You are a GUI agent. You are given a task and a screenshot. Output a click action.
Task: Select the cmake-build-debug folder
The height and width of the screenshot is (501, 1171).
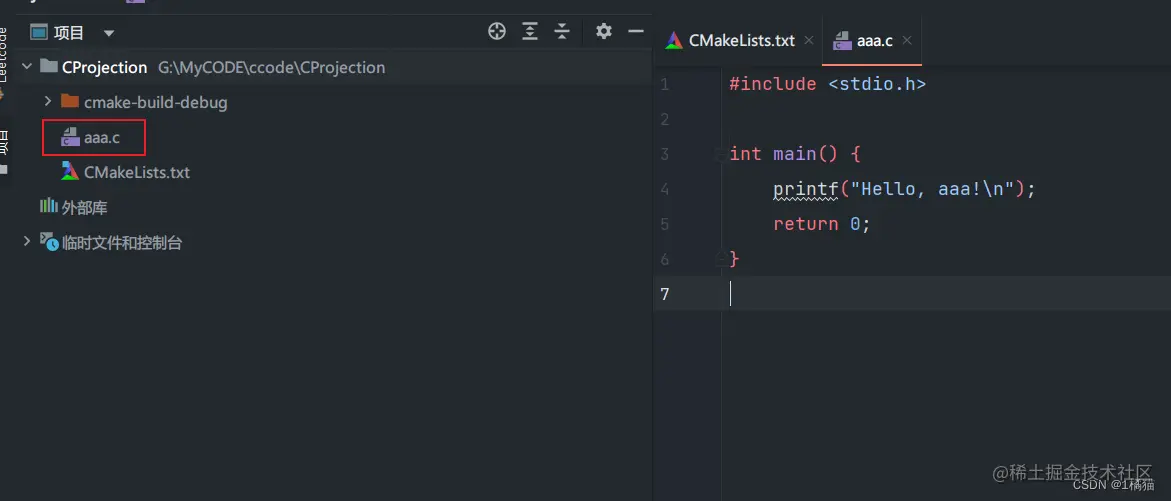(x=155, y=102)
